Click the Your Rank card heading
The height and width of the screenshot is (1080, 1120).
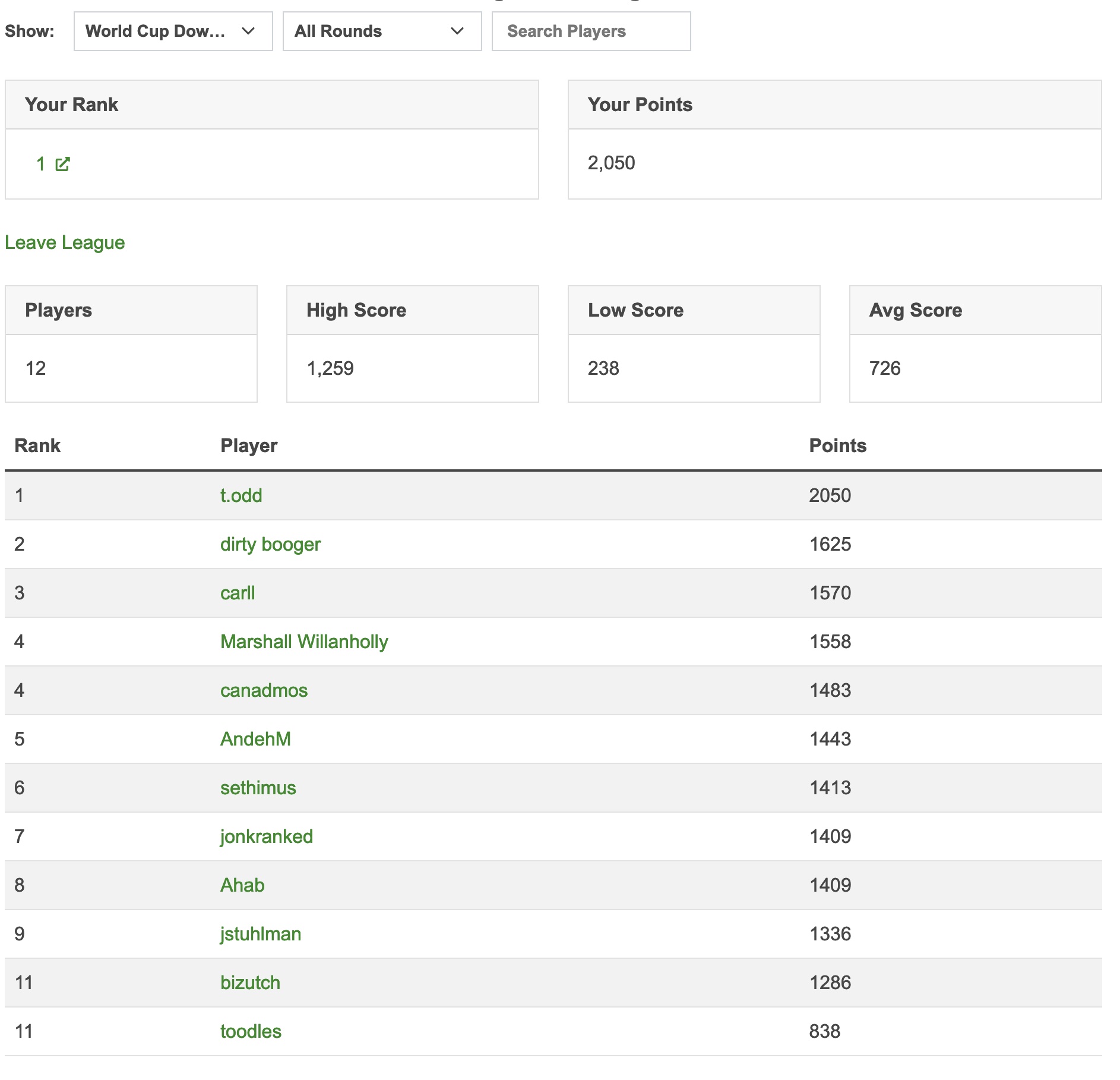[71, 105]
